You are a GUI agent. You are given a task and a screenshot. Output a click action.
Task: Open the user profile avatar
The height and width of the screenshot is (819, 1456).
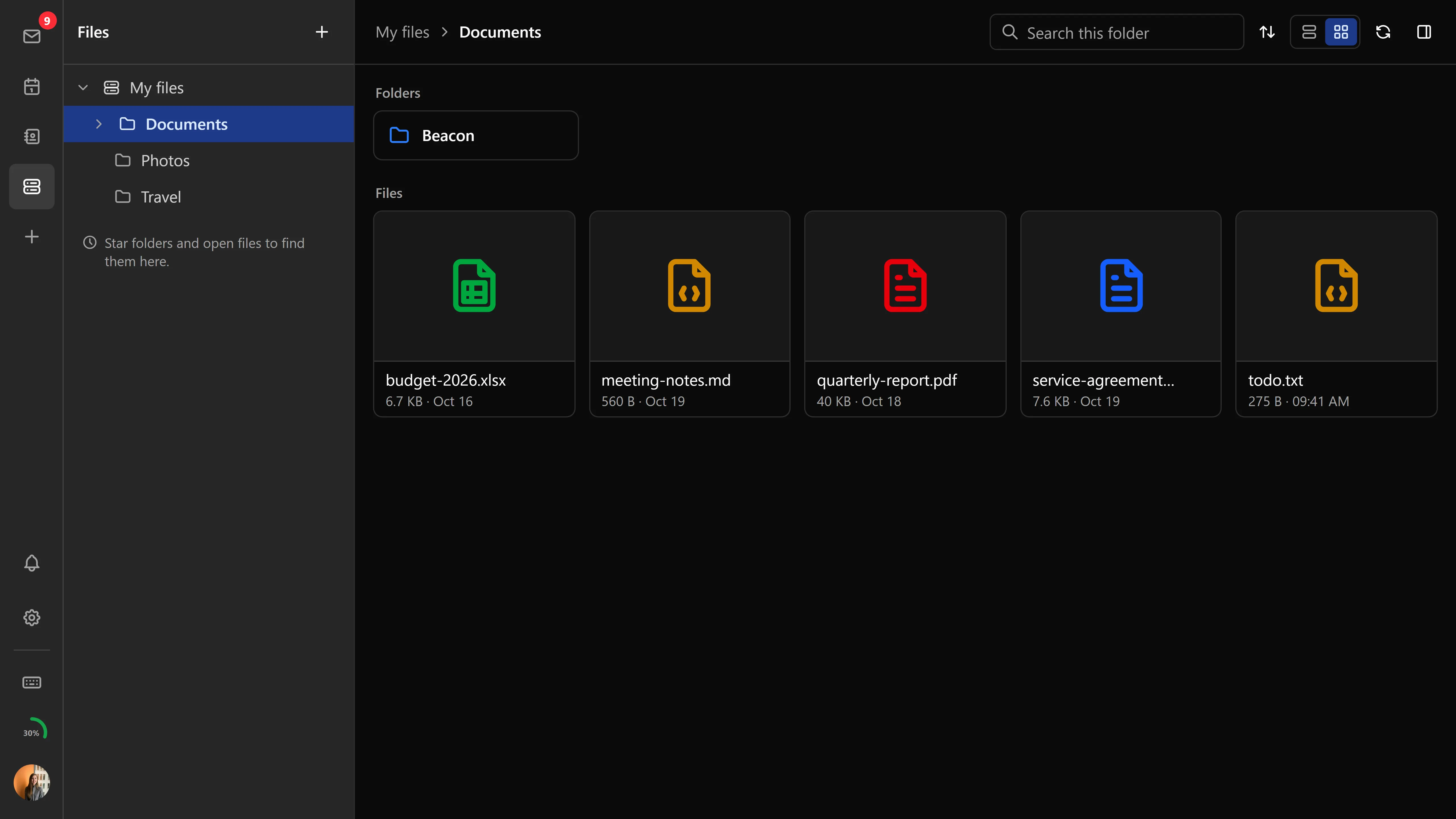[x=32, y=782]
